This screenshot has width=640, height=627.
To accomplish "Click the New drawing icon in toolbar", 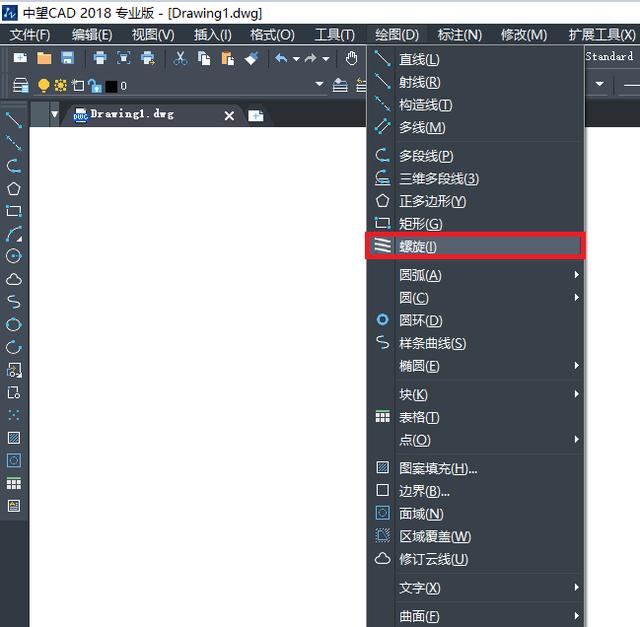I will [x=20, y=58].
